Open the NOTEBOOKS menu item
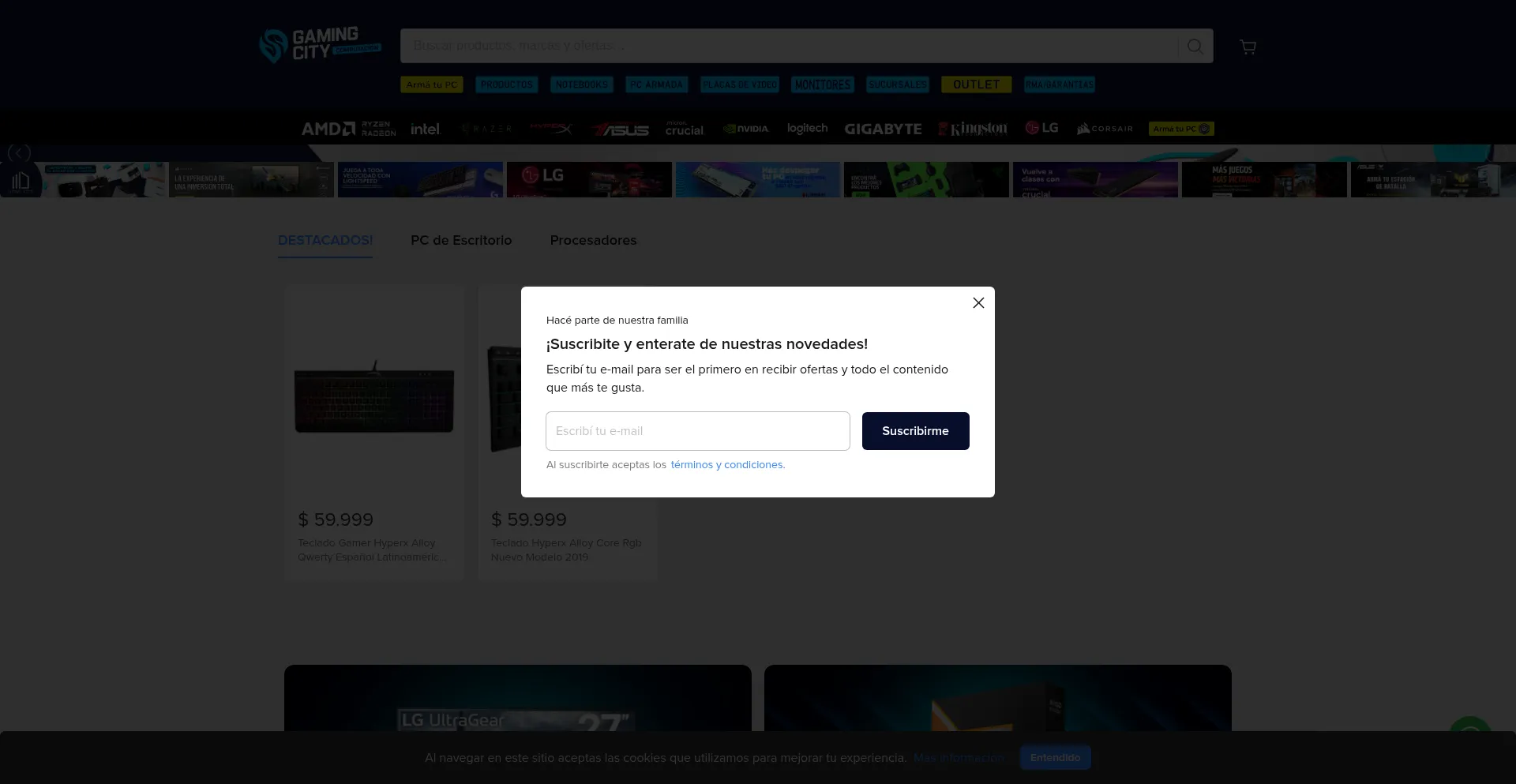Viewport: 1516px width, 784px height. pos(581,84)
